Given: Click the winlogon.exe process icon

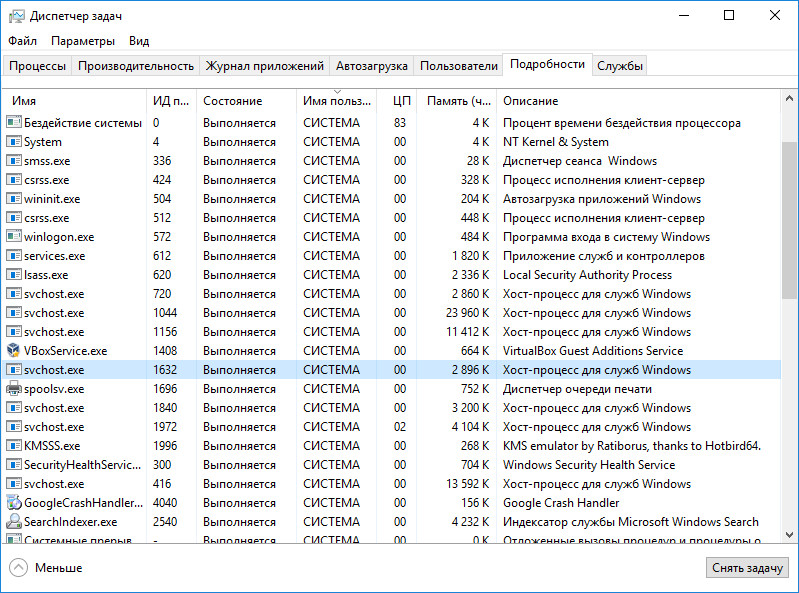Looking at the screenshot, I should [x=14, y=236].
